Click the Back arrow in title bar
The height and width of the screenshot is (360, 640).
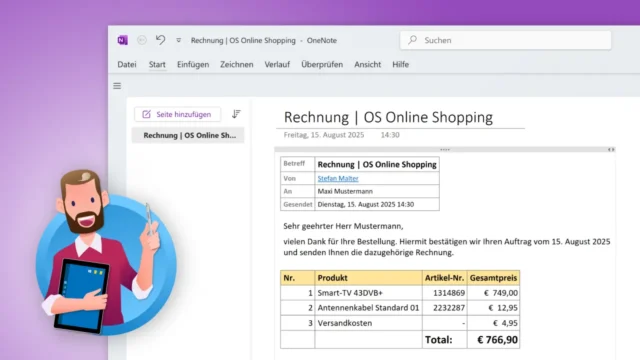tap(142, 40)
